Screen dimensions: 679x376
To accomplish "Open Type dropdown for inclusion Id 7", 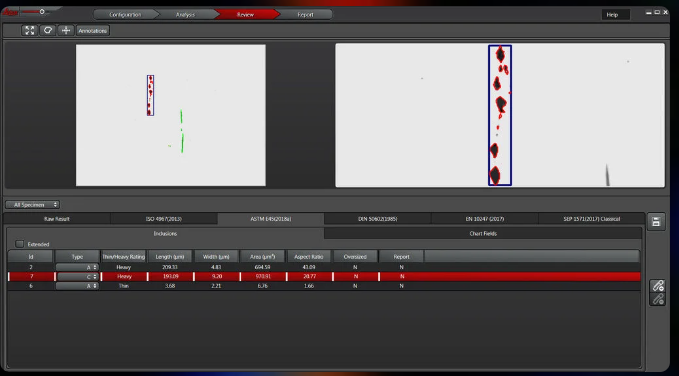I will [x=78, y=276].
